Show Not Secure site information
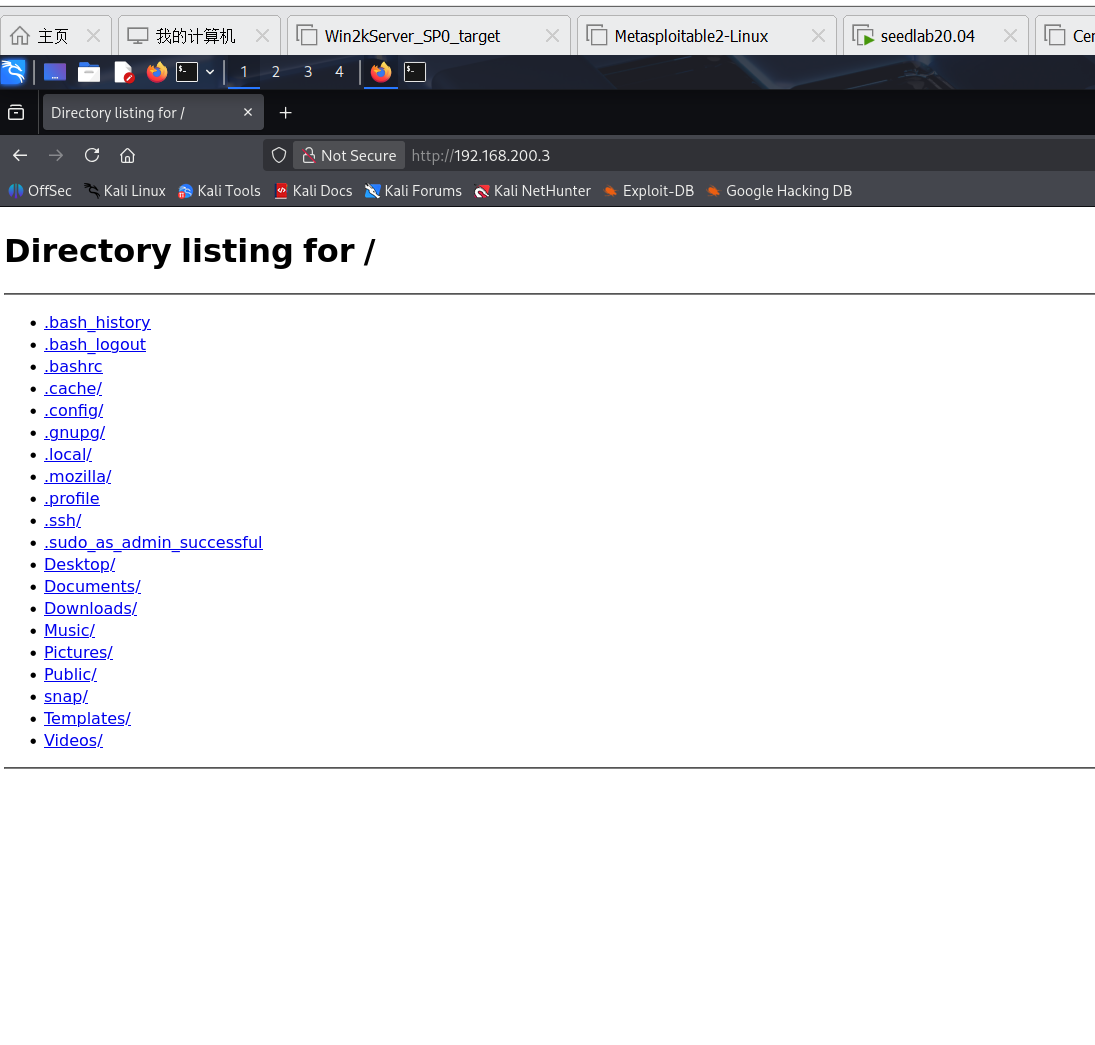 349,155
